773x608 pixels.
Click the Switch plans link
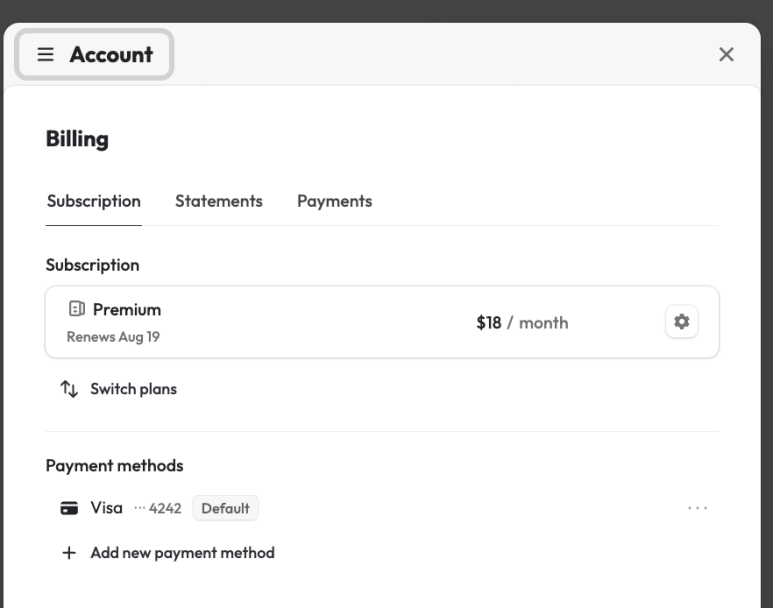tap(133, 389)
